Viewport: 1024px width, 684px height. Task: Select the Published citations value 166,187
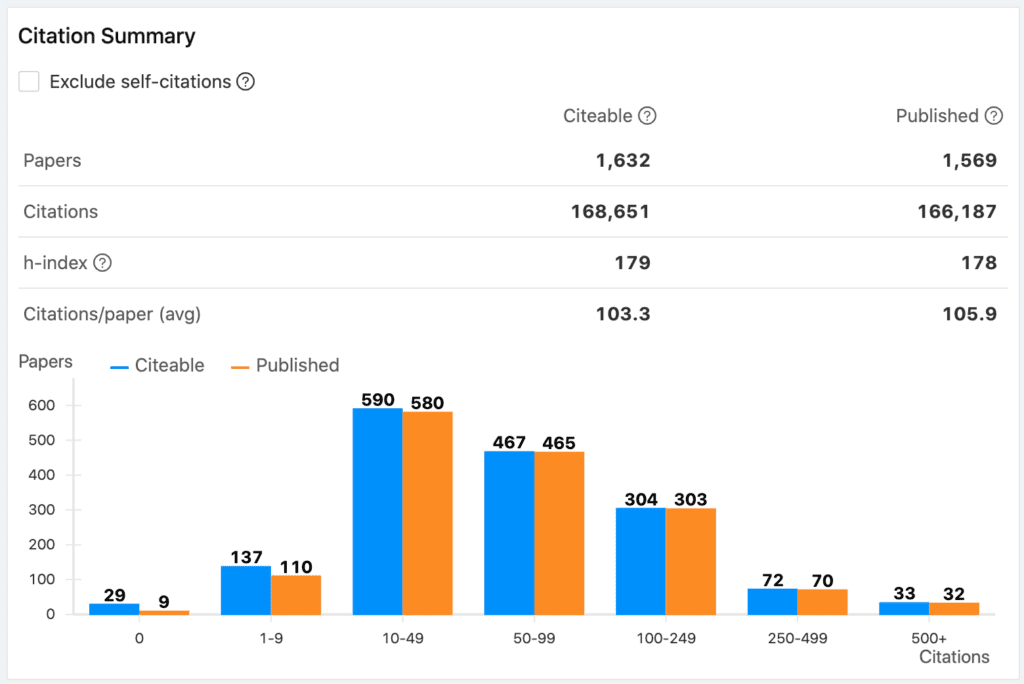coord(957,212)
